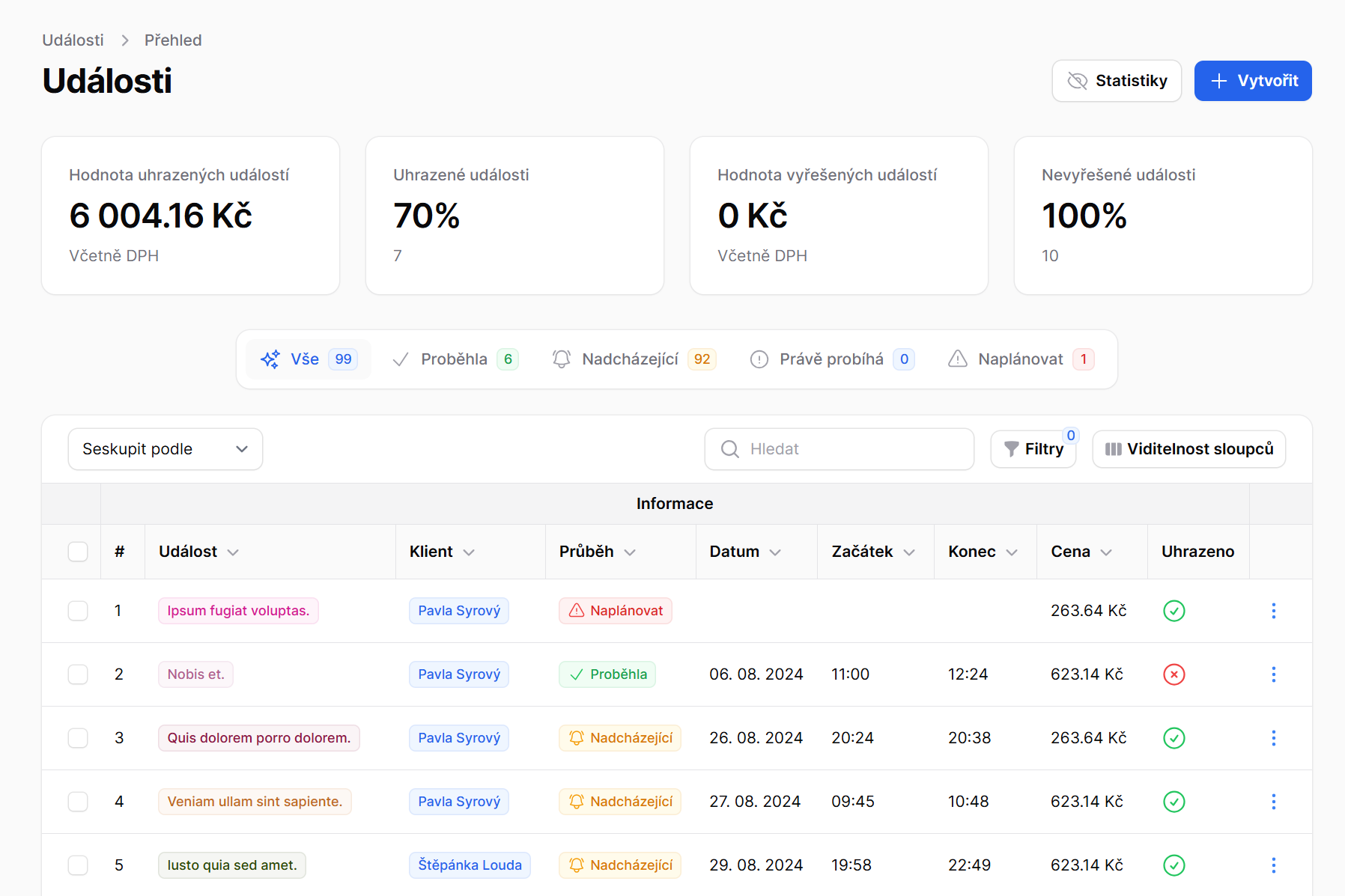Check the checkbox for row 2
The image size is (1345, 896).
coord(78,674)
